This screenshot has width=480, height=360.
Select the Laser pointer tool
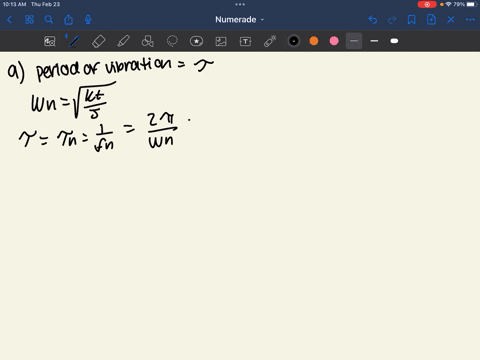(x=270, y=41)
